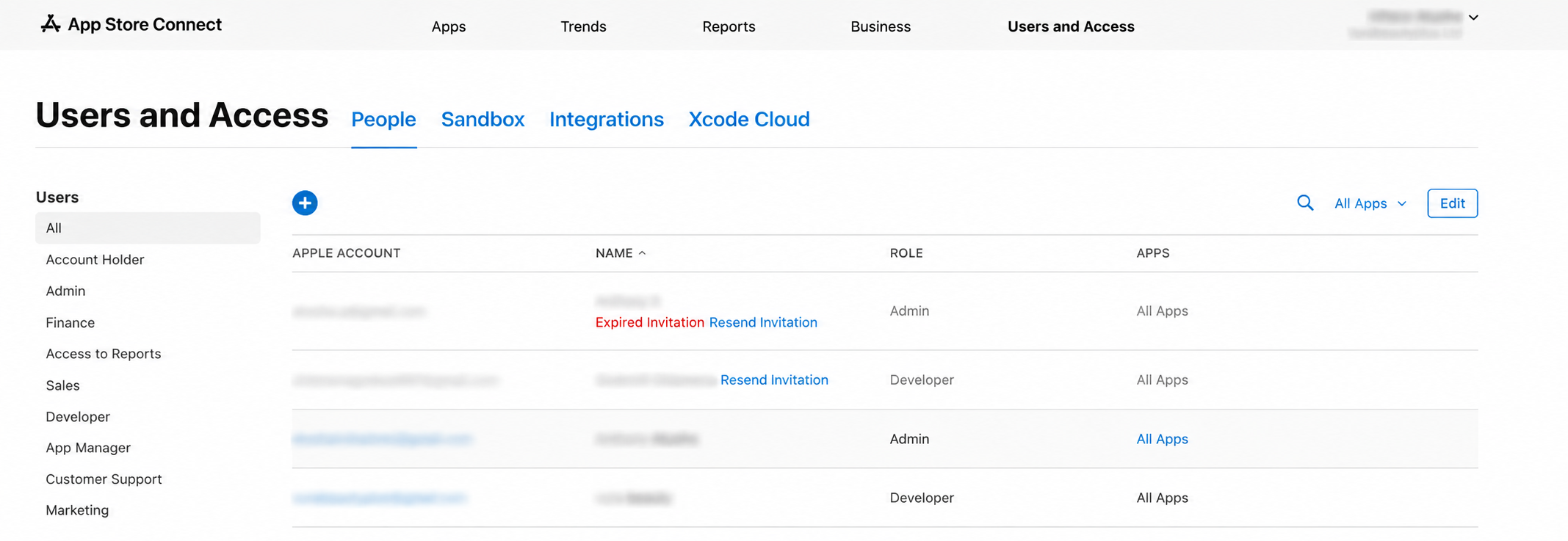
Task: Go to Trends in top navigation
Action: pos(583,26)
